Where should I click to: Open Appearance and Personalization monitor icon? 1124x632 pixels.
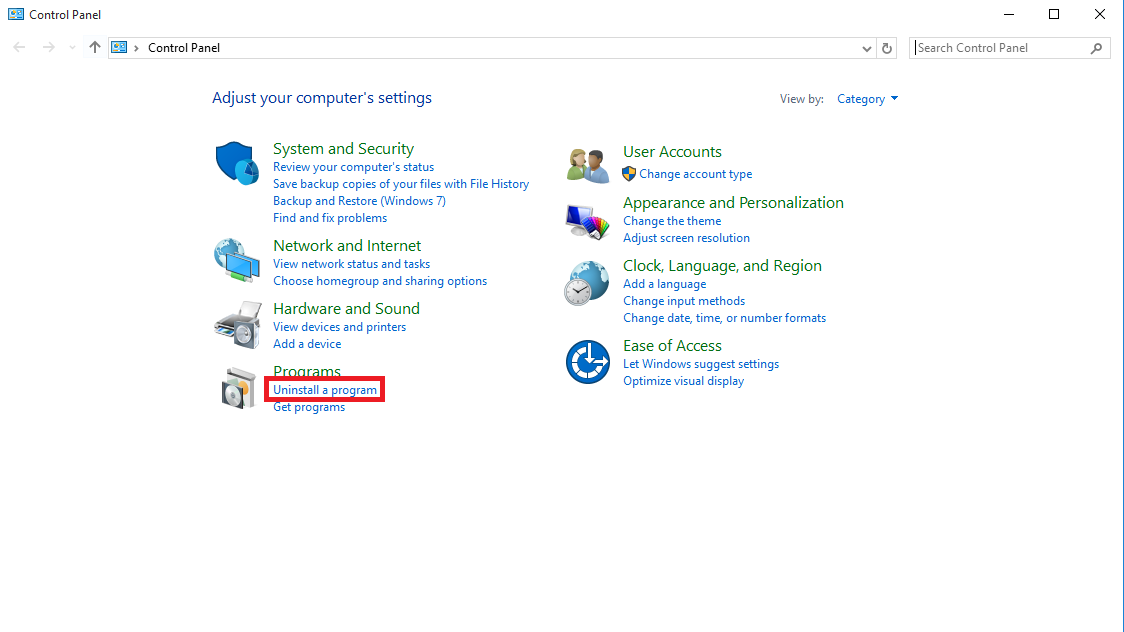(587, 221)
